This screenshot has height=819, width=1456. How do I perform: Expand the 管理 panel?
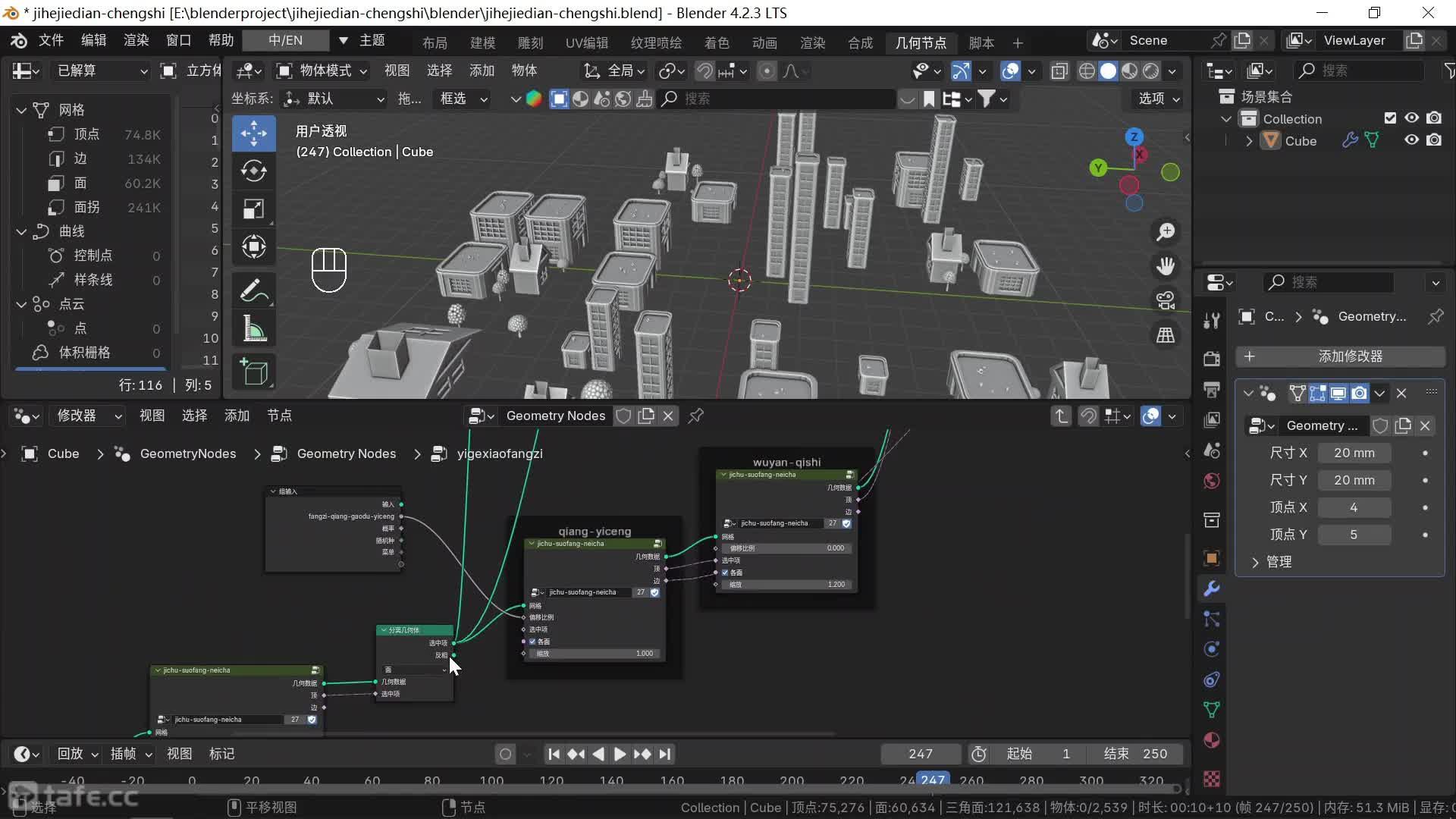1256,562
